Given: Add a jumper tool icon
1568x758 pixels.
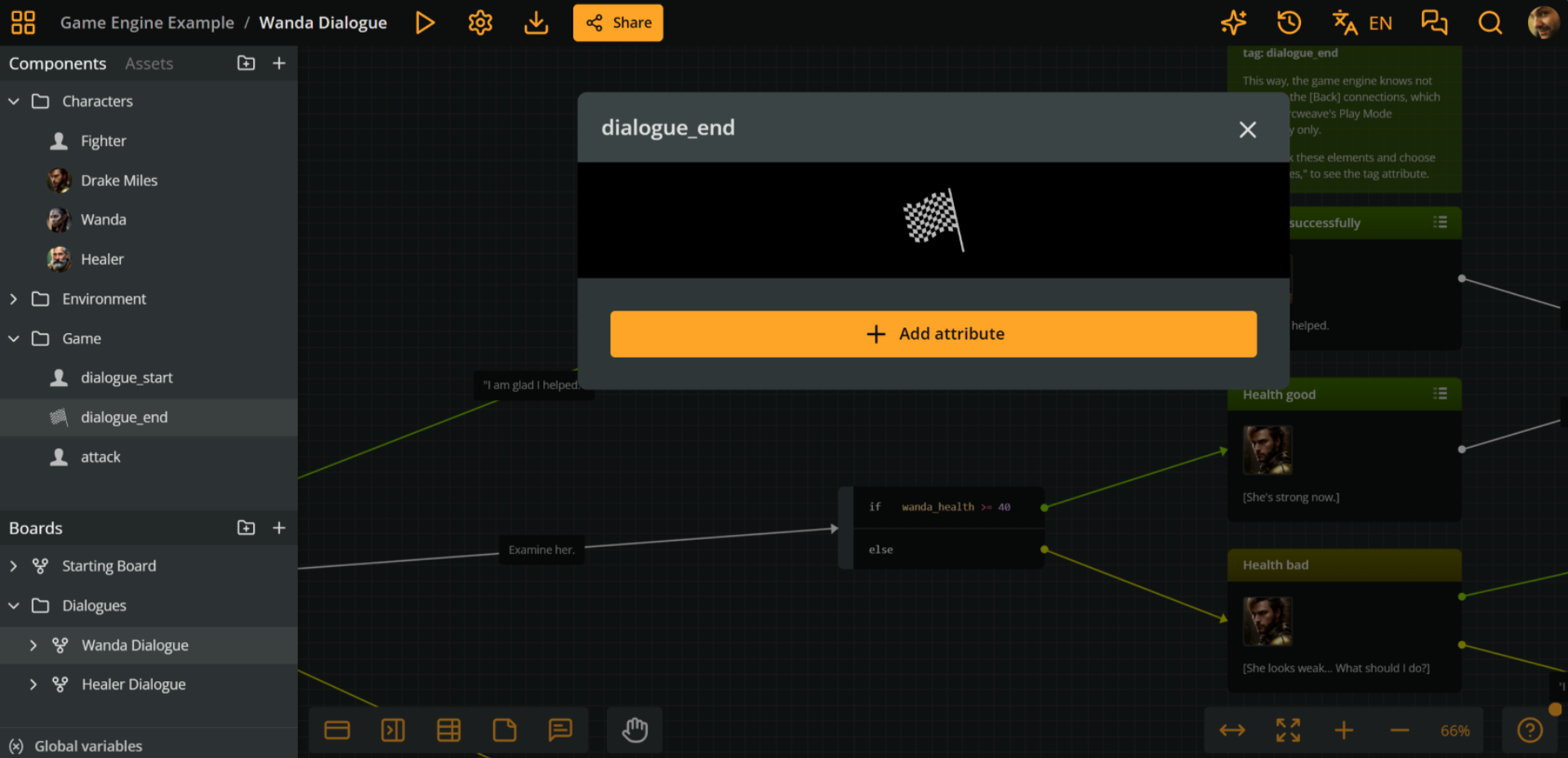Looking at the screenshot, I should (x=393, y=729).
